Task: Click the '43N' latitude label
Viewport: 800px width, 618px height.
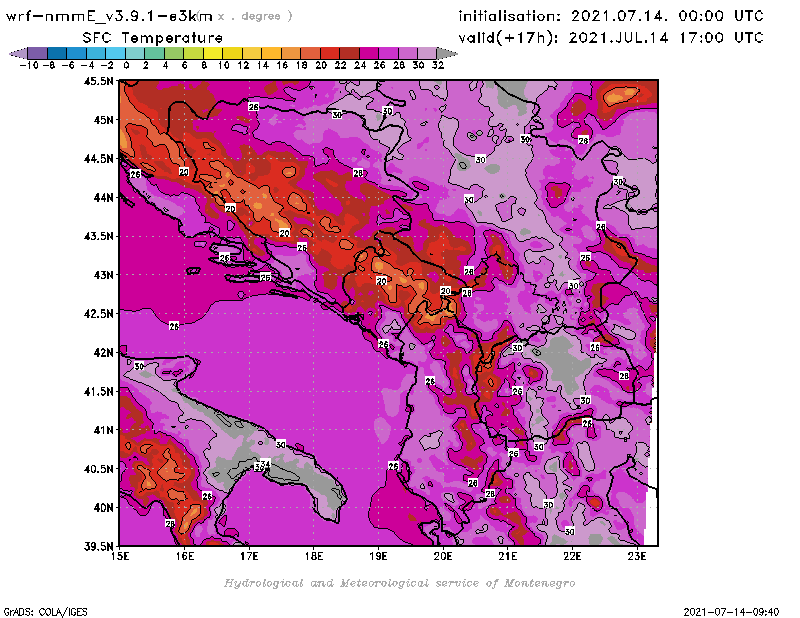Action: [103, 275]
